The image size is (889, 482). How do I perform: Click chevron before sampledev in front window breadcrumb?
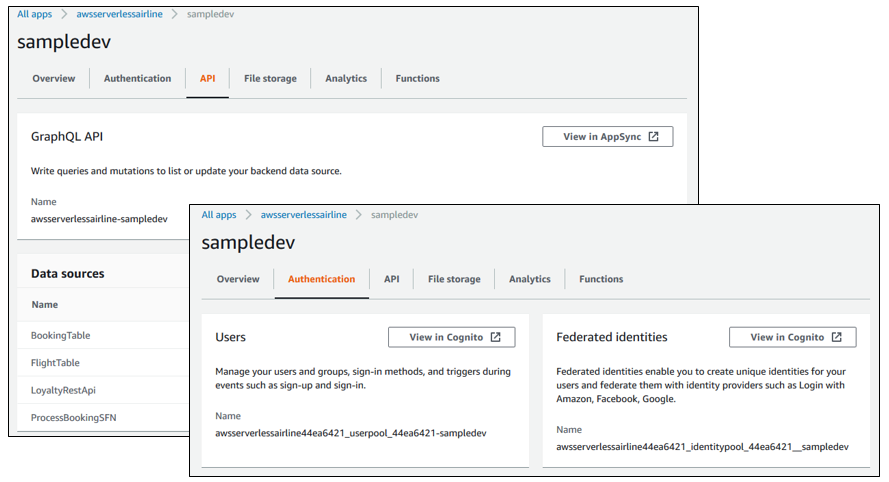pos(359,215)
